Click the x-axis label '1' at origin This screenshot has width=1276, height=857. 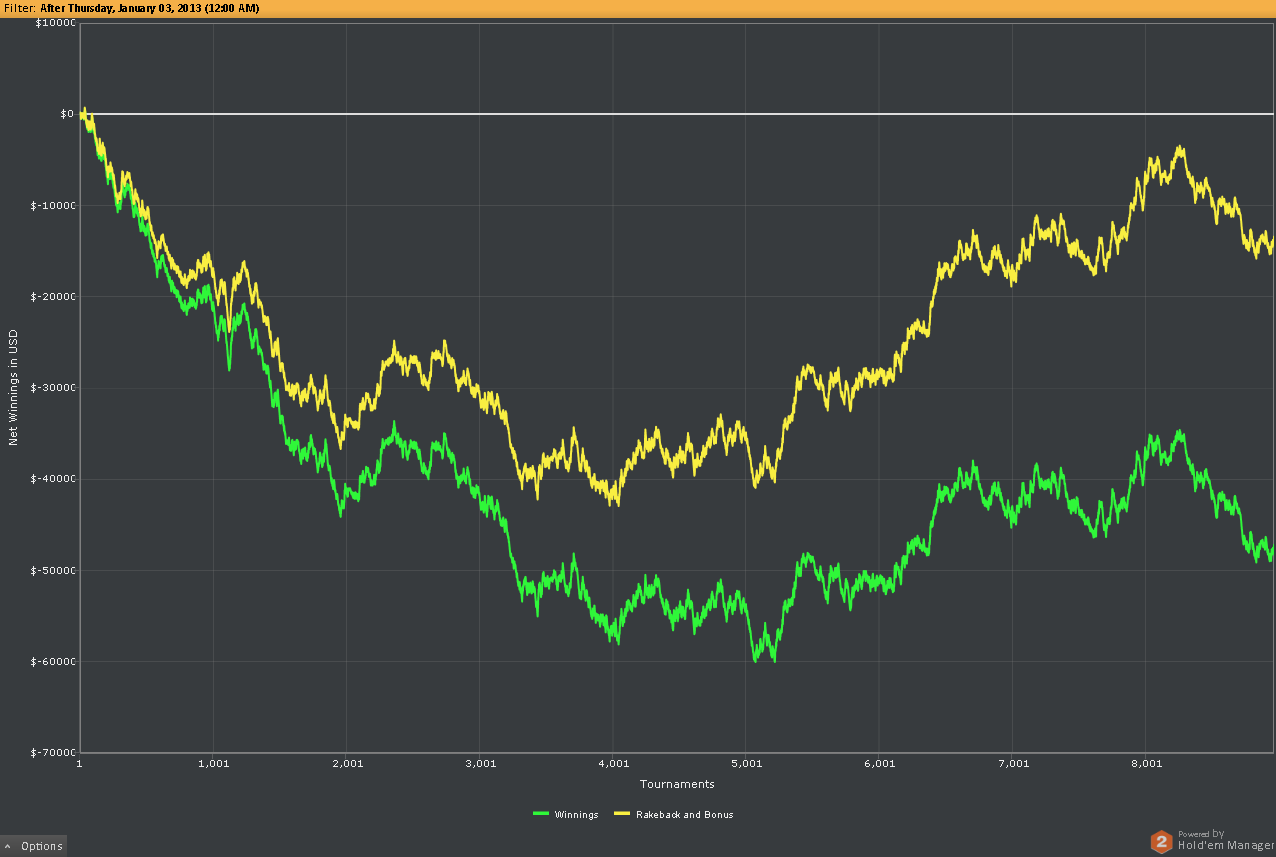(x=80, y=763)
